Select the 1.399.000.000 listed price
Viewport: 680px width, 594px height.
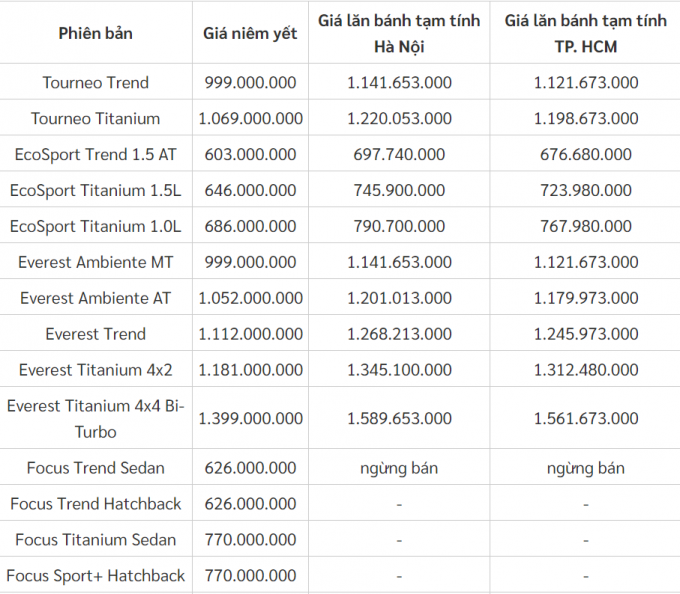coord(250,419)
